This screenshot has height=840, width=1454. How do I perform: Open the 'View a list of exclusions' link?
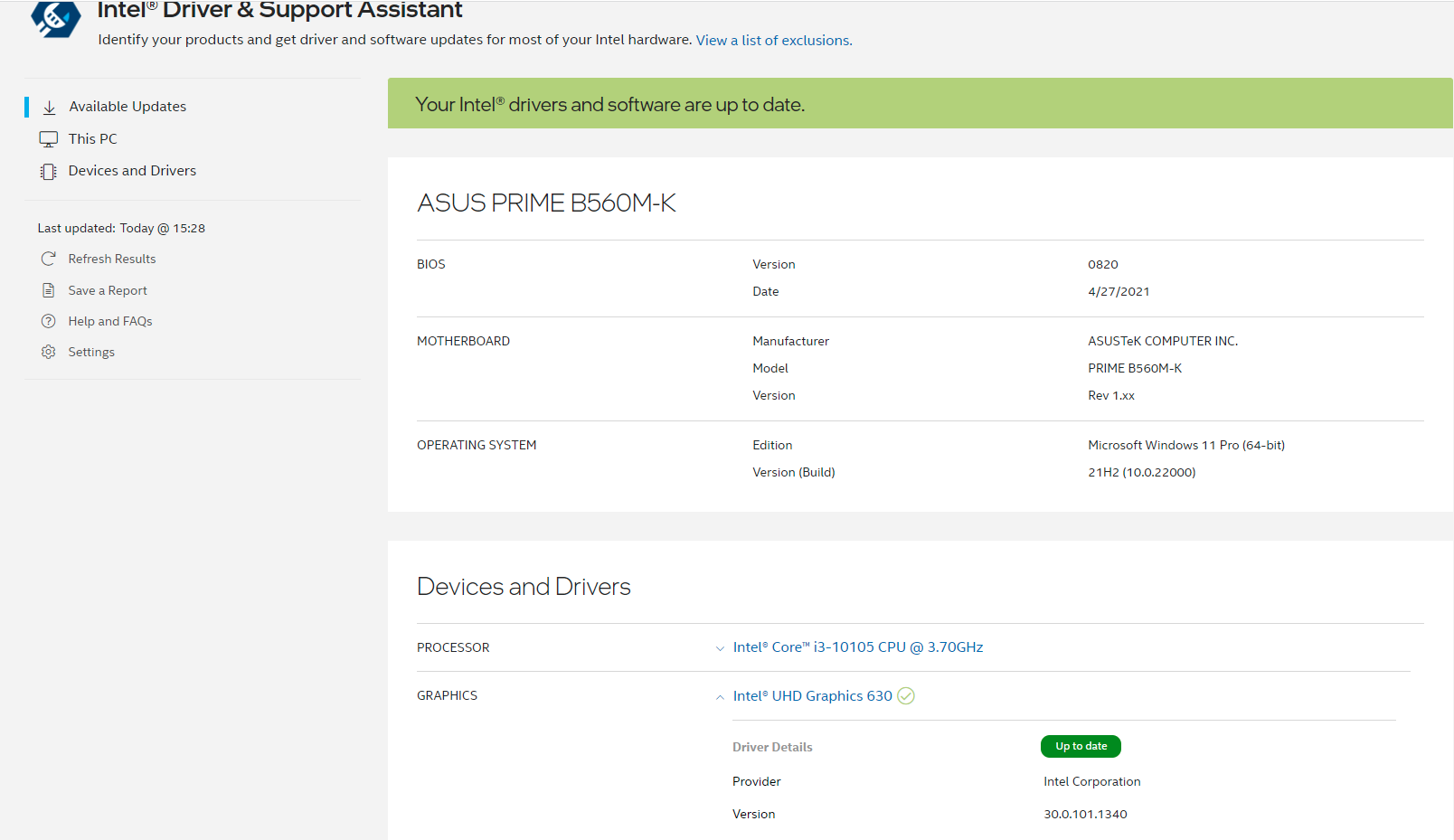pos(774,41)
